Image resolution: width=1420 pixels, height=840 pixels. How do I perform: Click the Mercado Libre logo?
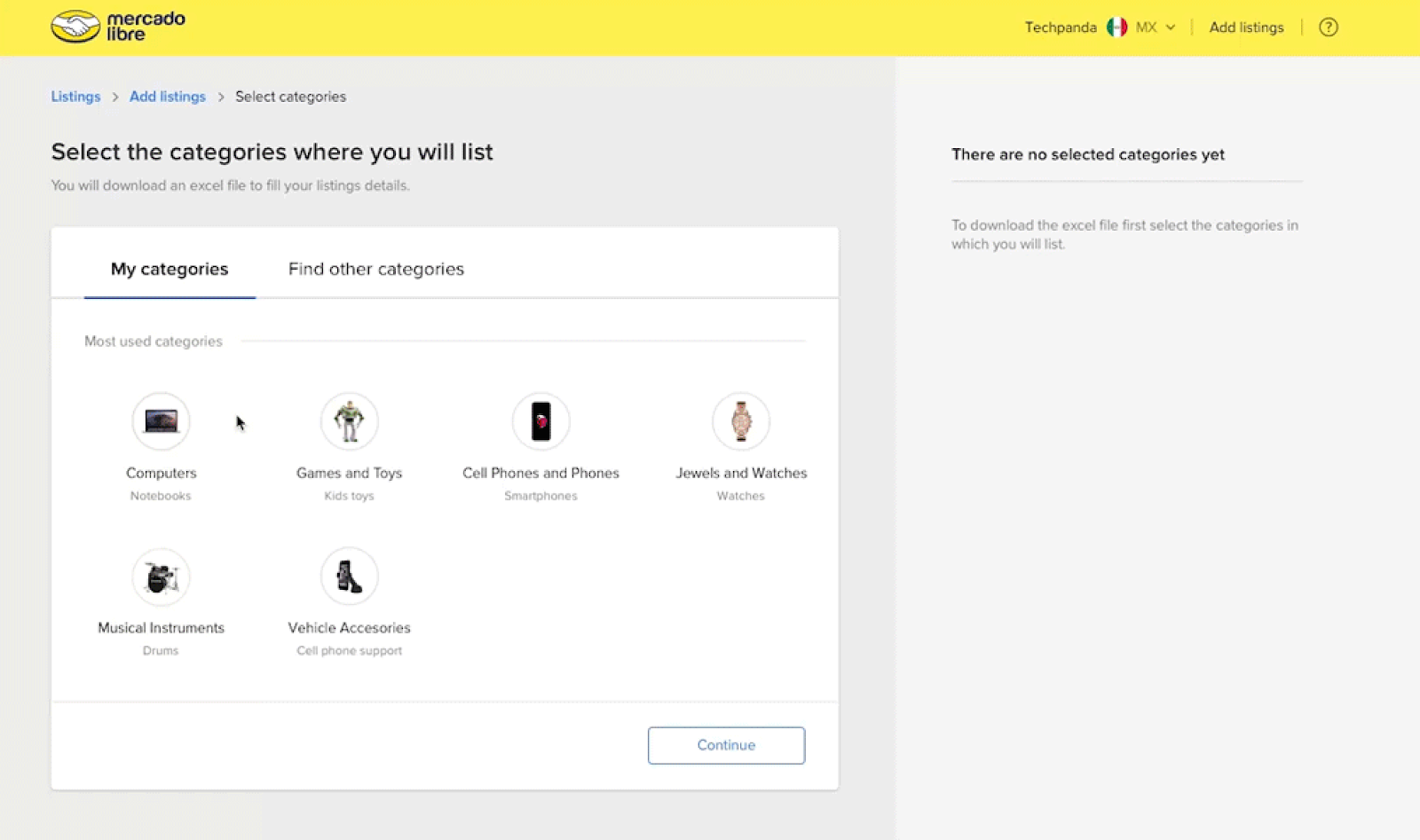pos(118,26)
